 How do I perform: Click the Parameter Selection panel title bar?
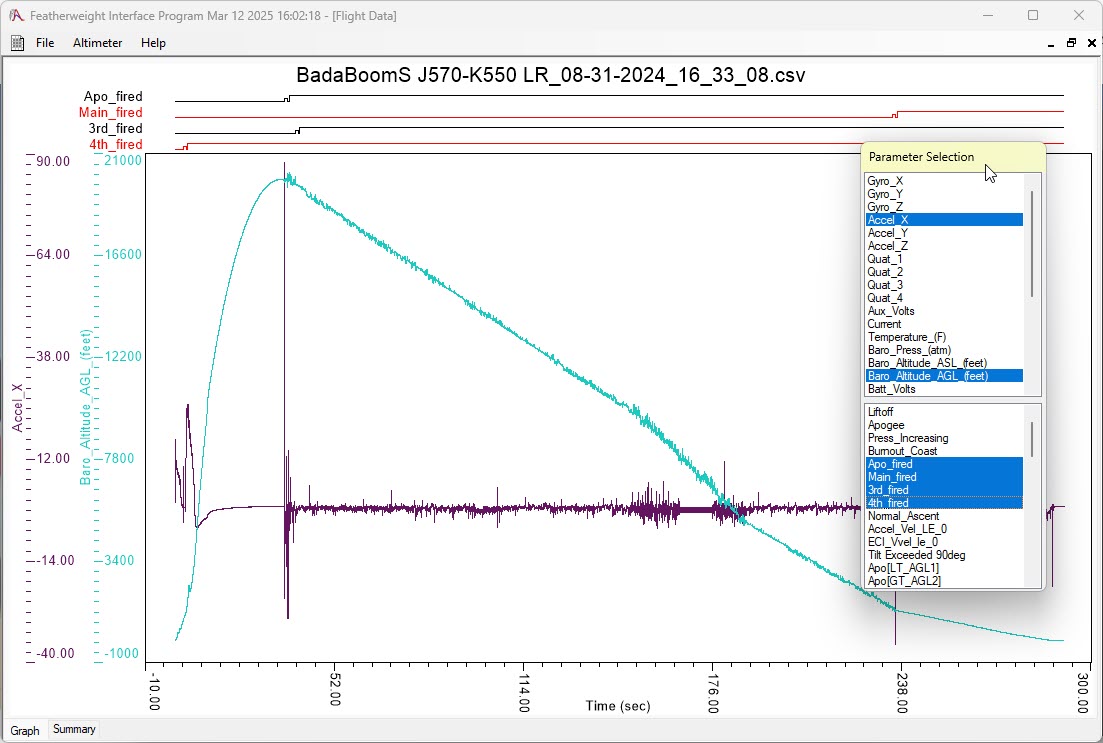921,157
